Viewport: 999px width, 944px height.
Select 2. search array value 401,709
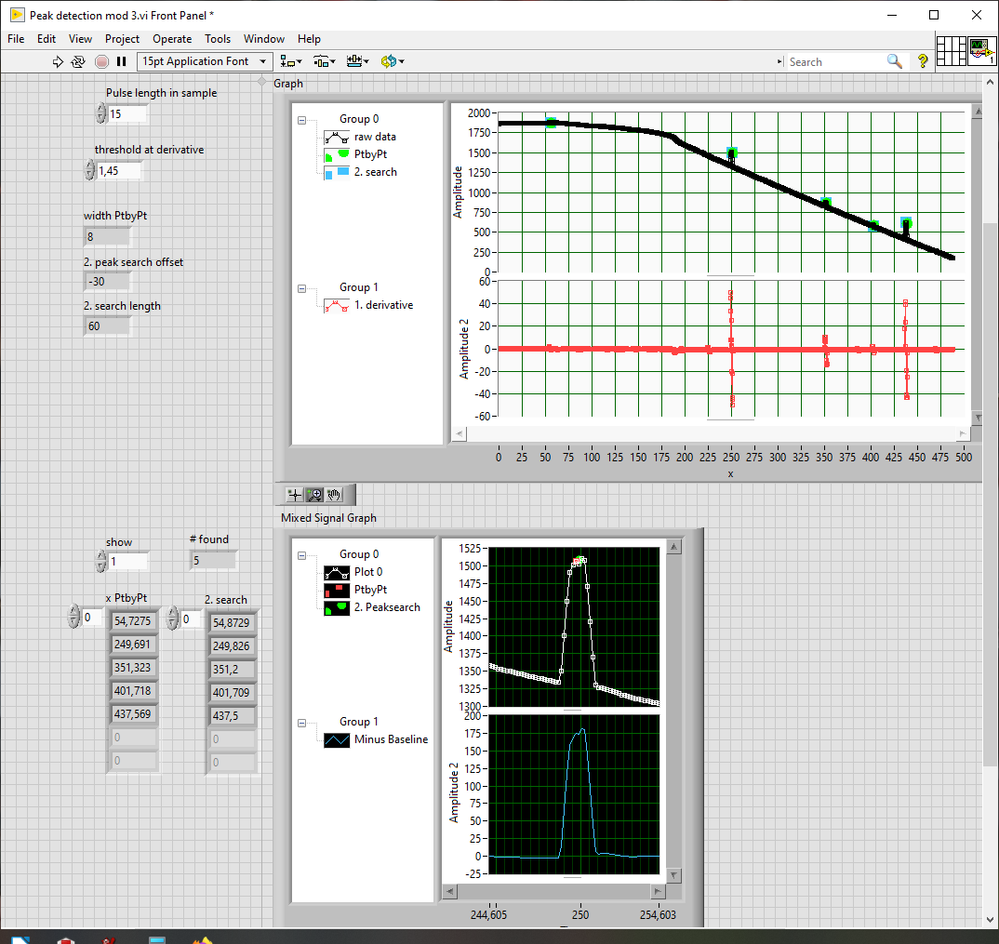231,693
